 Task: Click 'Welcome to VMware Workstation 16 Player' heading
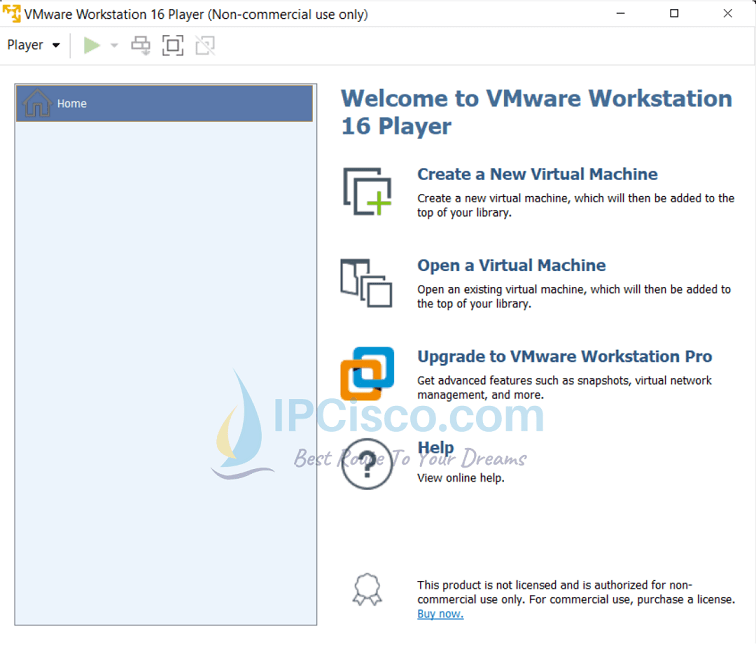click(537, 112)
